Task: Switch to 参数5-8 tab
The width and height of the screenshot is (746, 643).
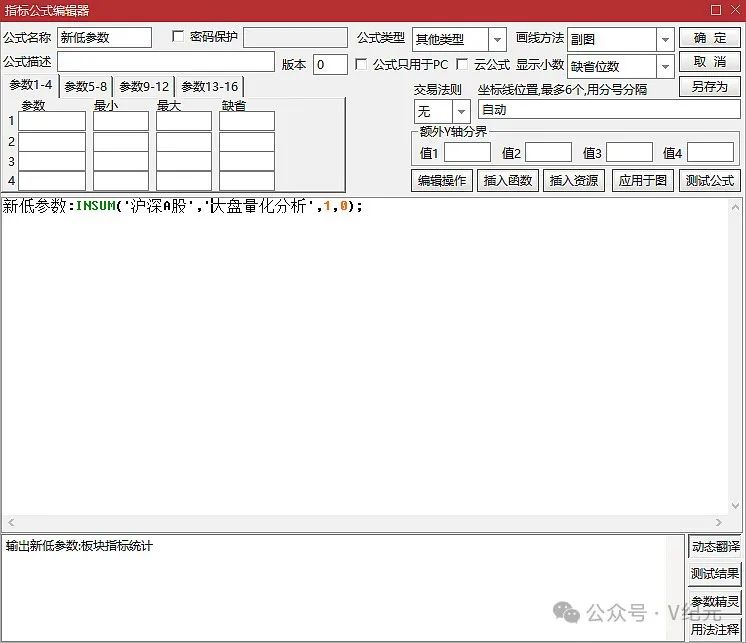Action: [86, 87]
